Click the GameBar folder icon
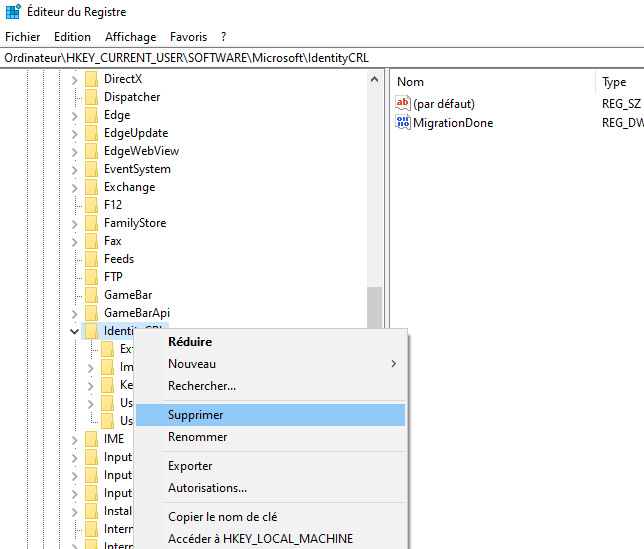Image resolution: width=644 pixels, height=549 pixels. click(x=91, y=295)
